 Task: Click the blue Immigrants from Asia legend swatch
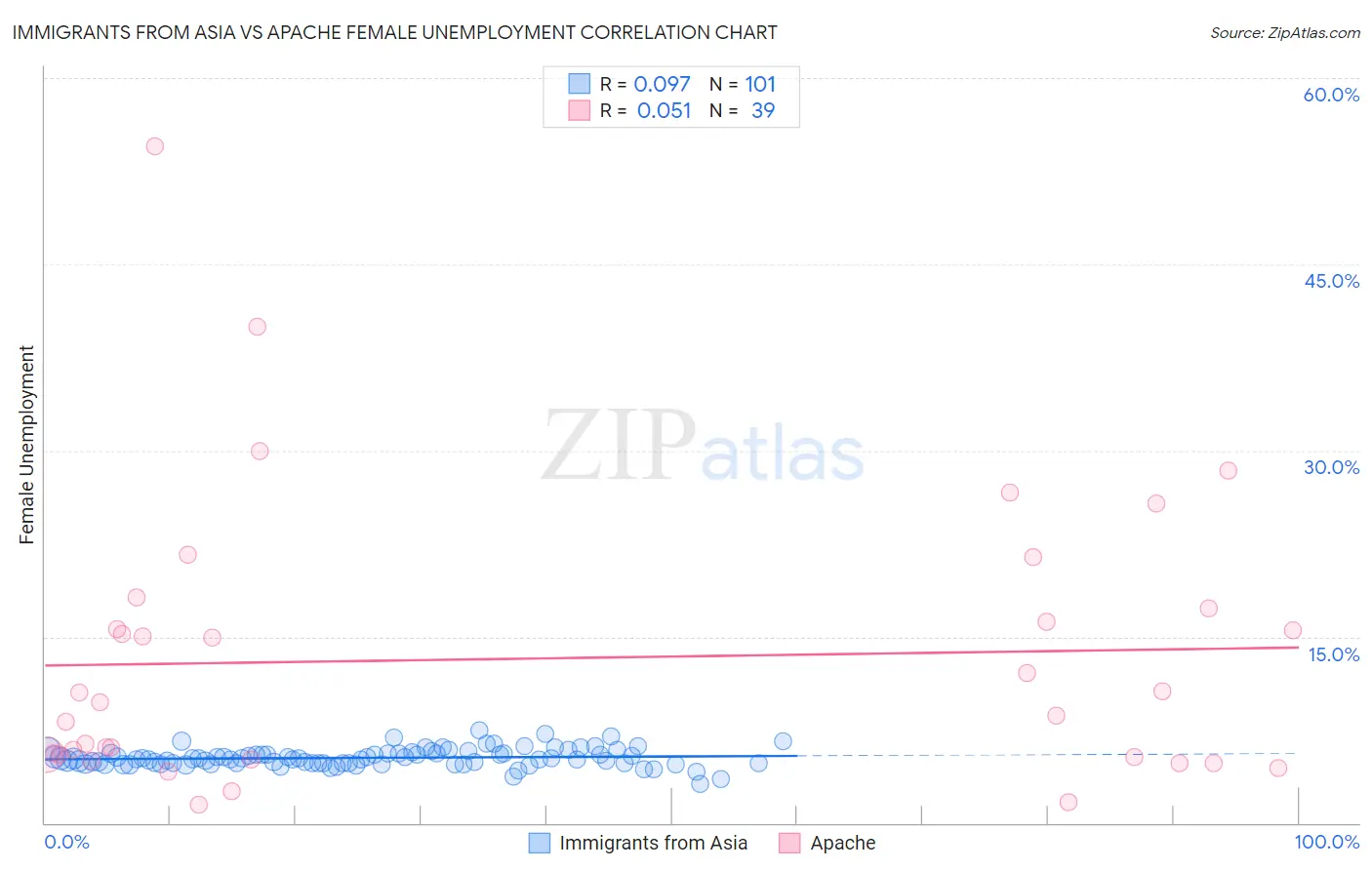pos(540,843)
